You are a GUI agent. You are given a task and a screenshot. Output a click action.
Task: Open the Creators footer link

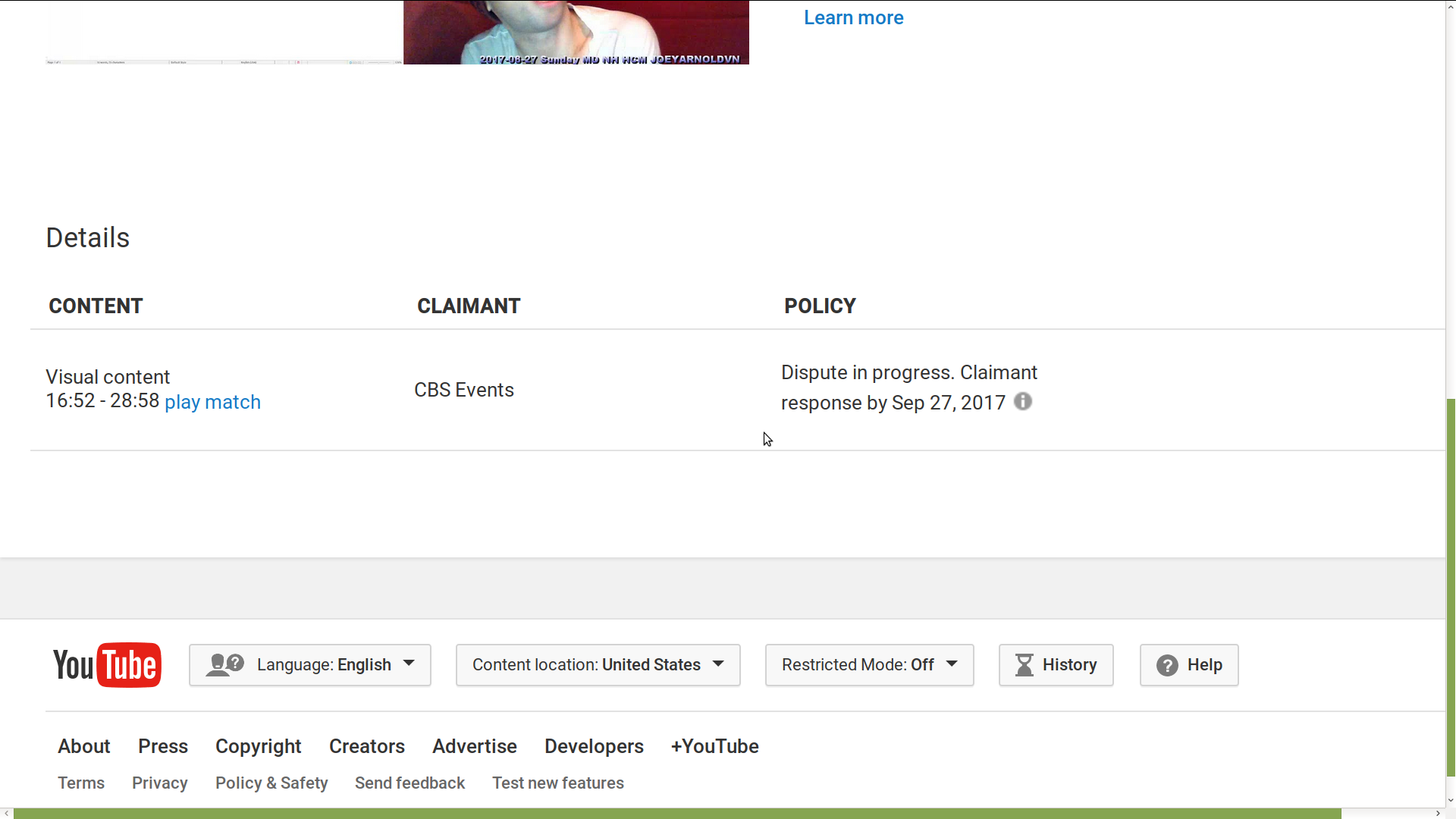click(x=367, y=746)
